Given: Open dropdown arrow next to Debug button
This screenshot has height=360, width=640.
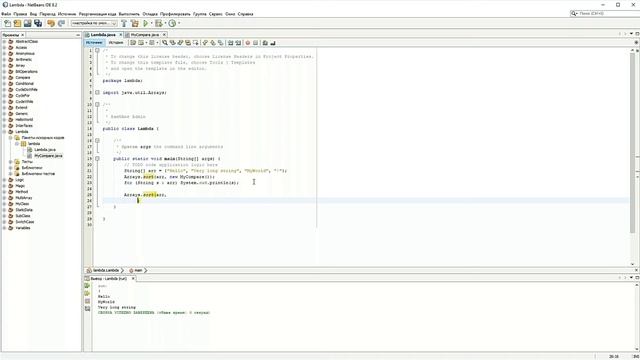Looking at the screenshot, I should tap(165, 23).
